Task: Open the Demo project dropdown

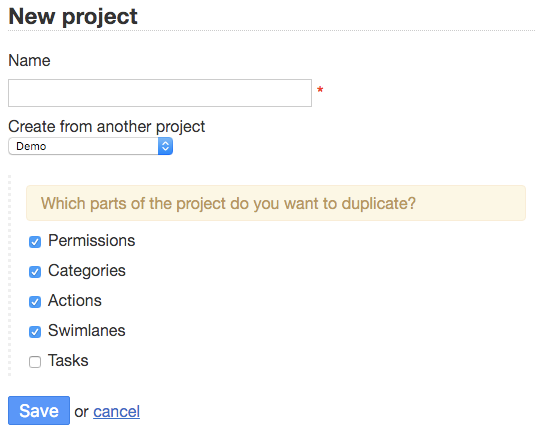Action: pos(90,146)
